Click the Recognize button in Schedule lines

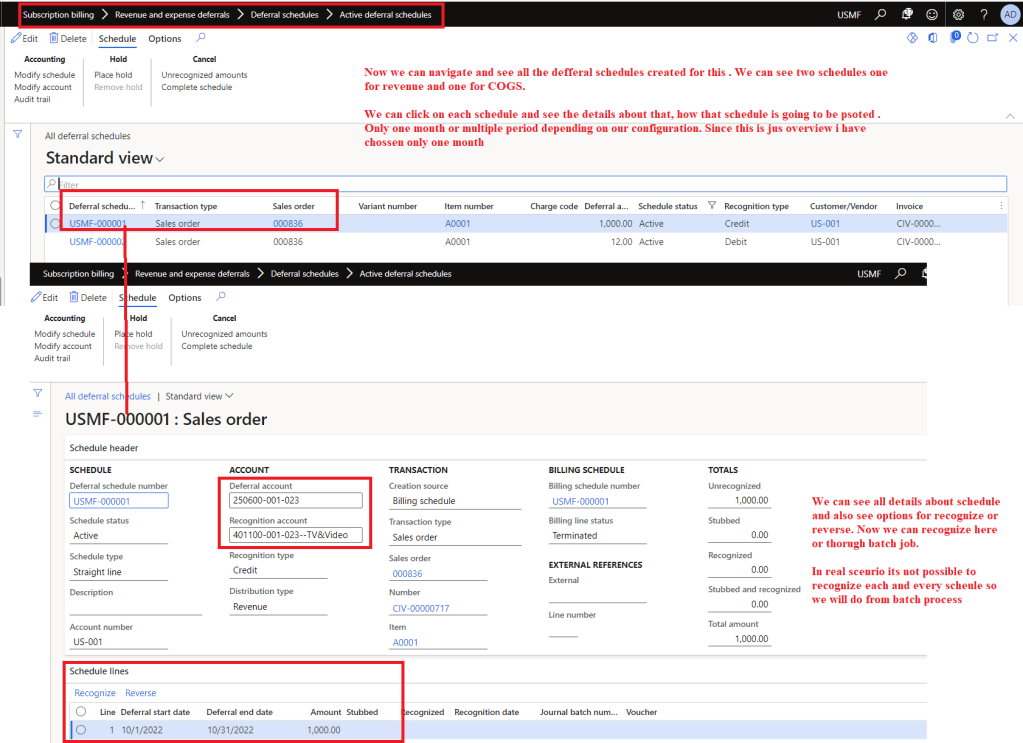point(95,693)
